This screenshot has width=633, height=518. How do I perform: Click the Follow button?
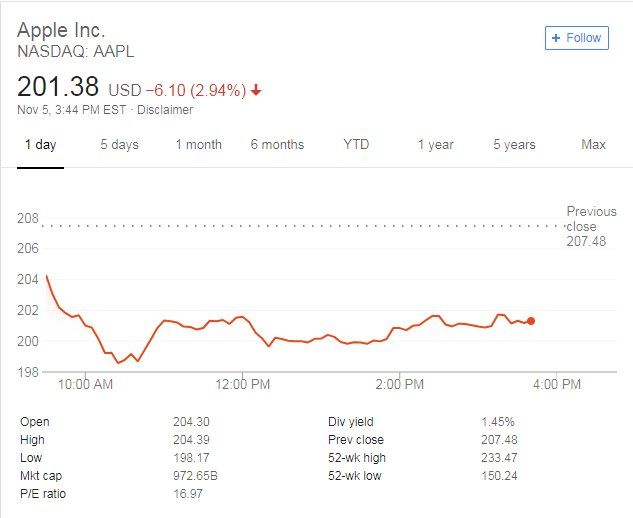[x=576, y=38]
